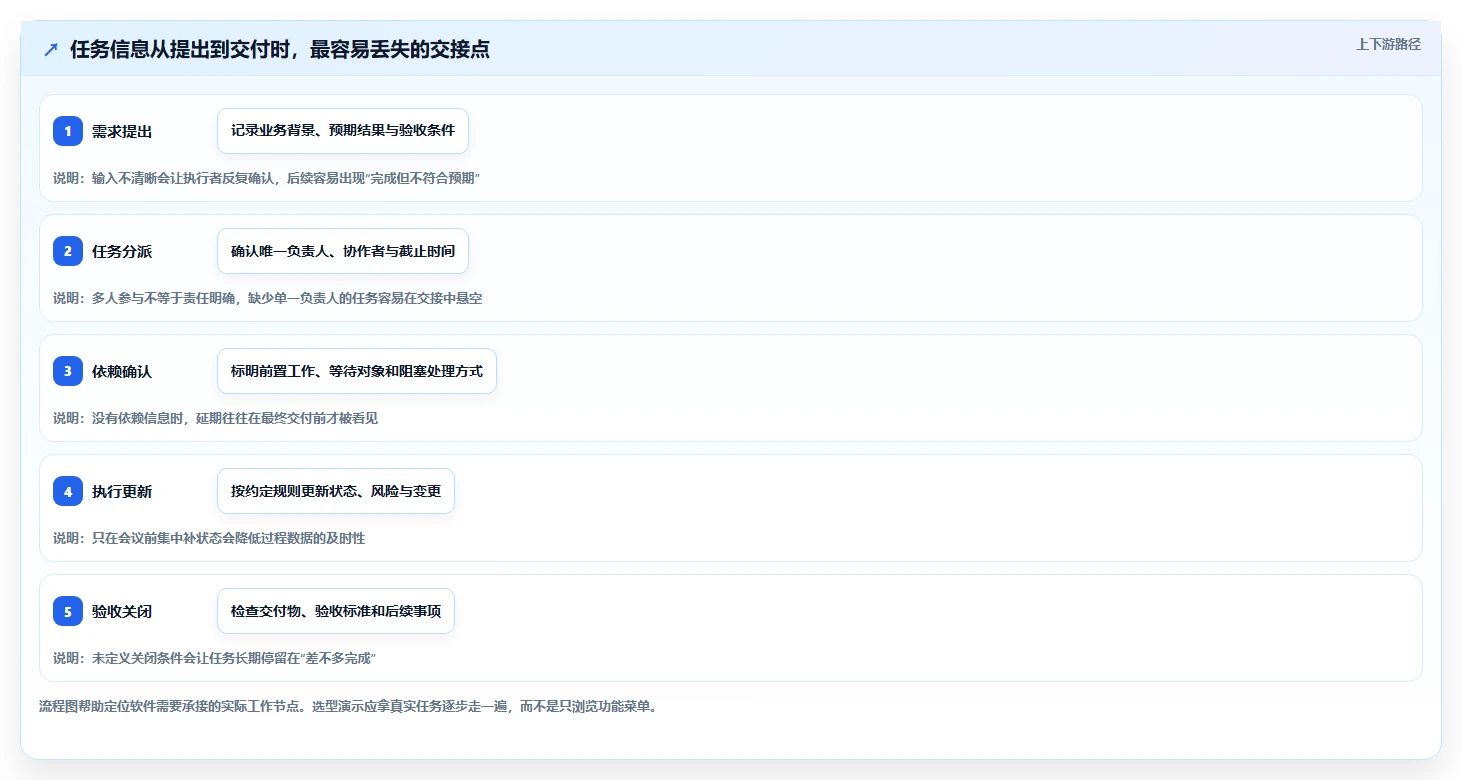Click the footer text starting 流程图帮助定位软件
The height and width of the screenshot is (780, 1462).
coord(348,706)
